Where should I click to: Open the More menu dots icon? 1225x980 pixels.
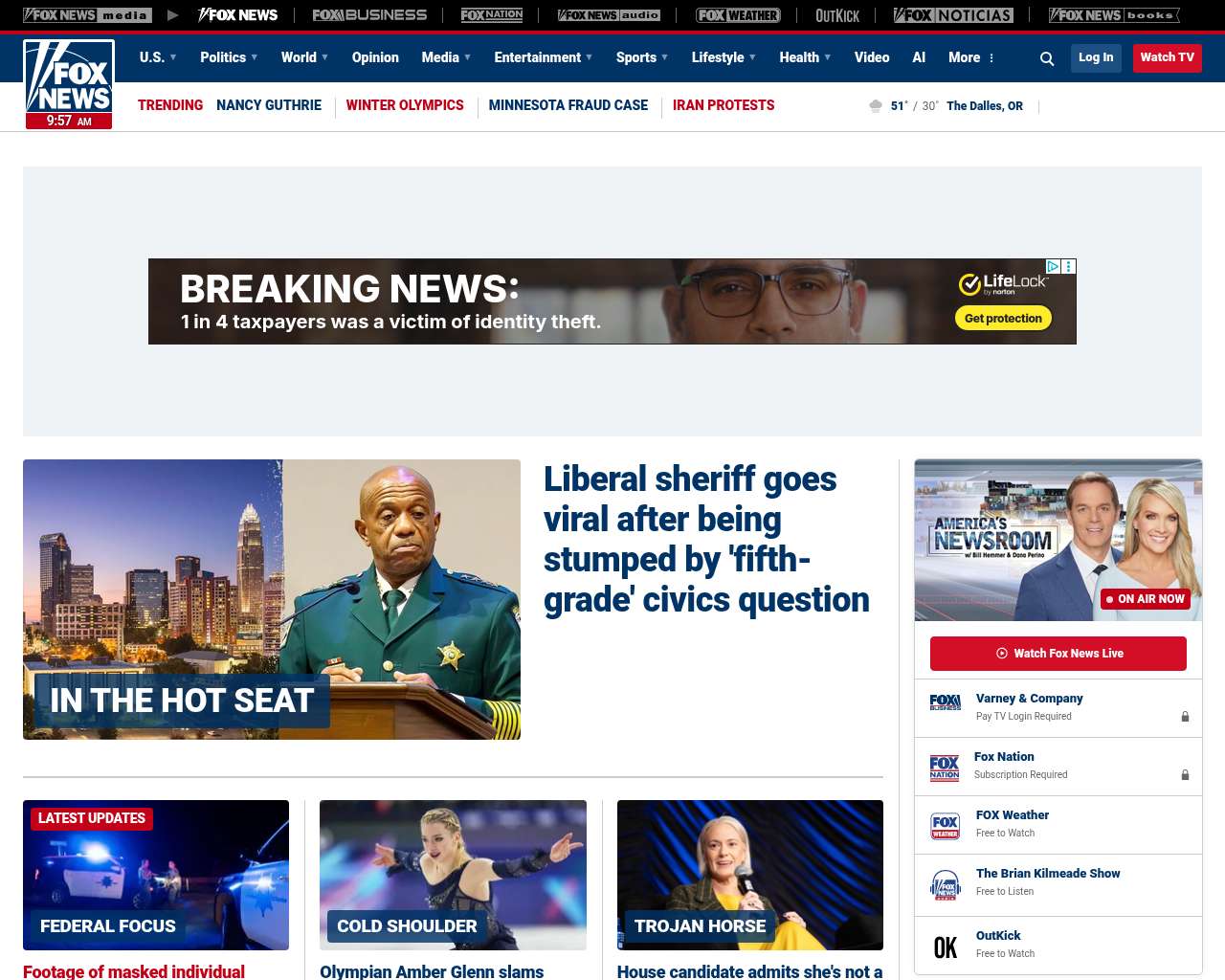tap(991, 58)
